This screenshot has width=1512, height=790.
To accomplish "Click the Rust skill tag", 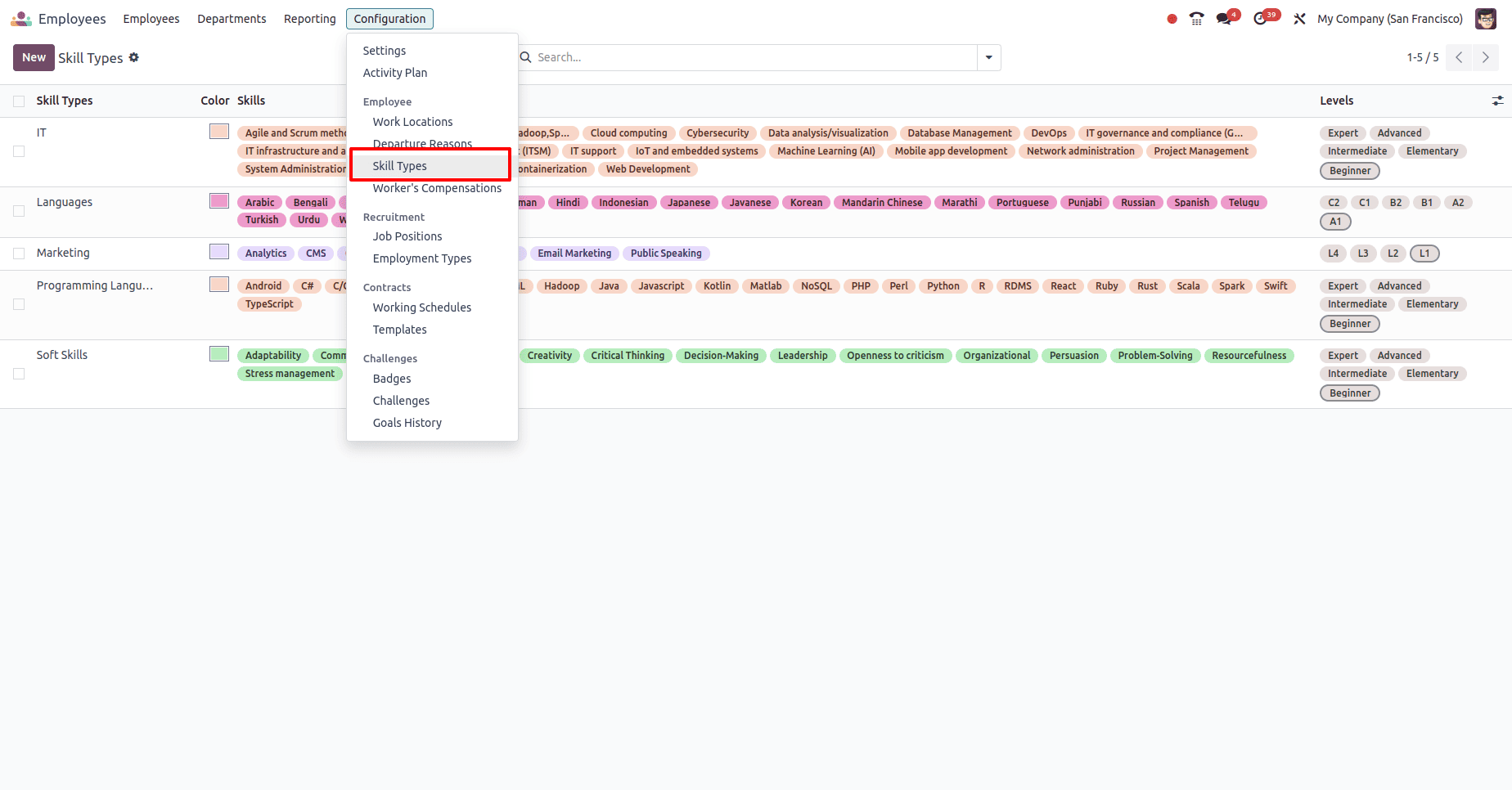I will (x=1147, y=286).
